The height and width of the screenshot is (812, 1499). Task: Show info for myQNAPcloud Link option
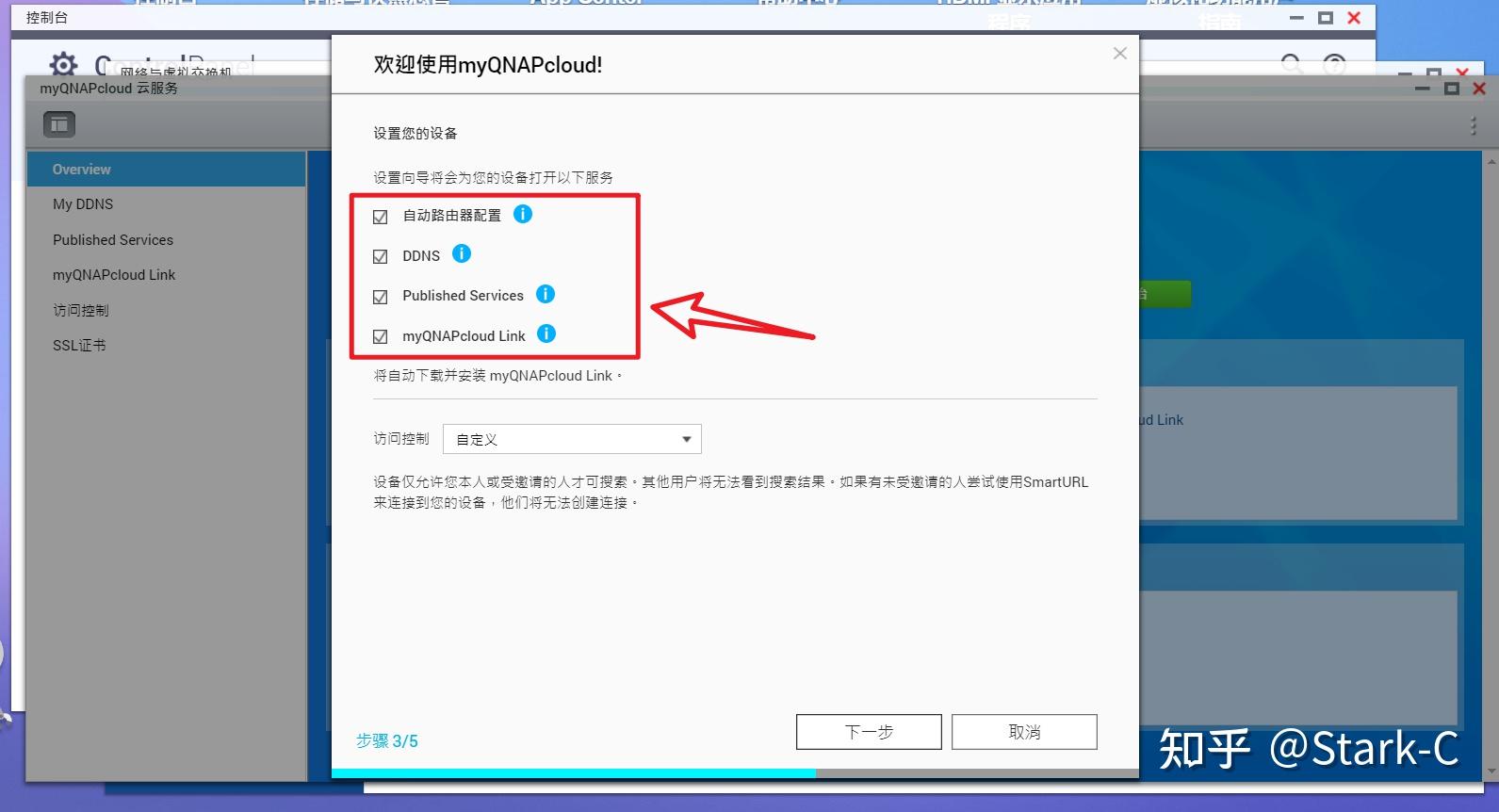tap(546, 333)
